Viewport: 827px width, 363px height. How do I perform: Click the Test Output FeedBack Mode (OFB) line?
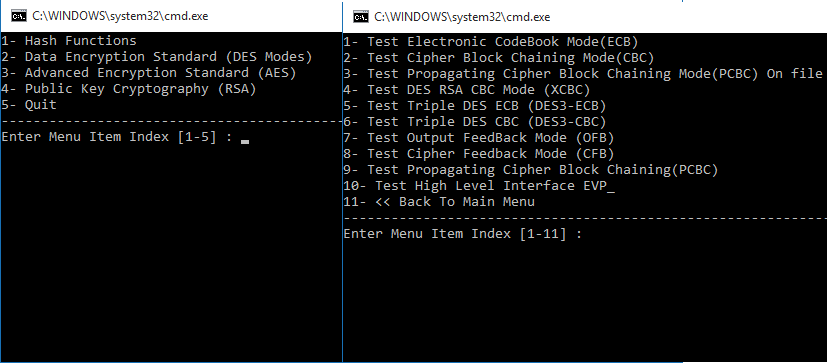click(479, 138)
